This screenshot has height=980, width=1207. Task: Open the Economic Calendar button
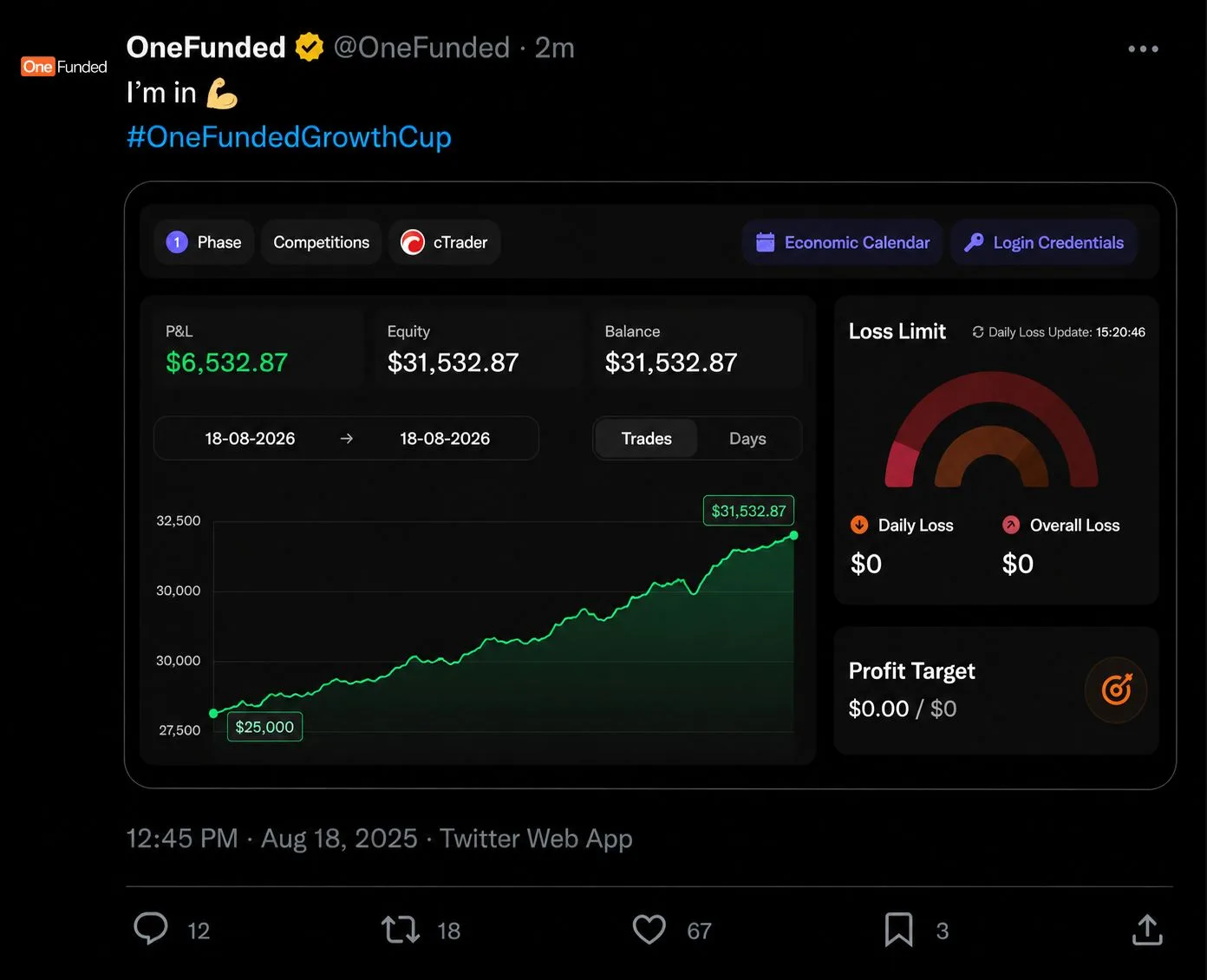(x=843, y=243)
